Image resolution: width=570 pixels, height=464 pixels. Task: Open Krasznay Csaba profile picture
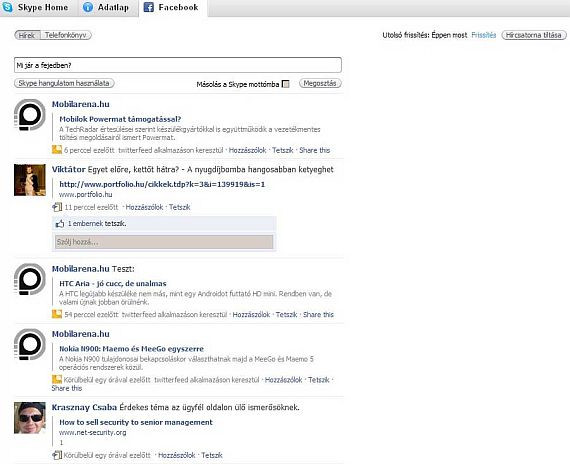(30, 418)
